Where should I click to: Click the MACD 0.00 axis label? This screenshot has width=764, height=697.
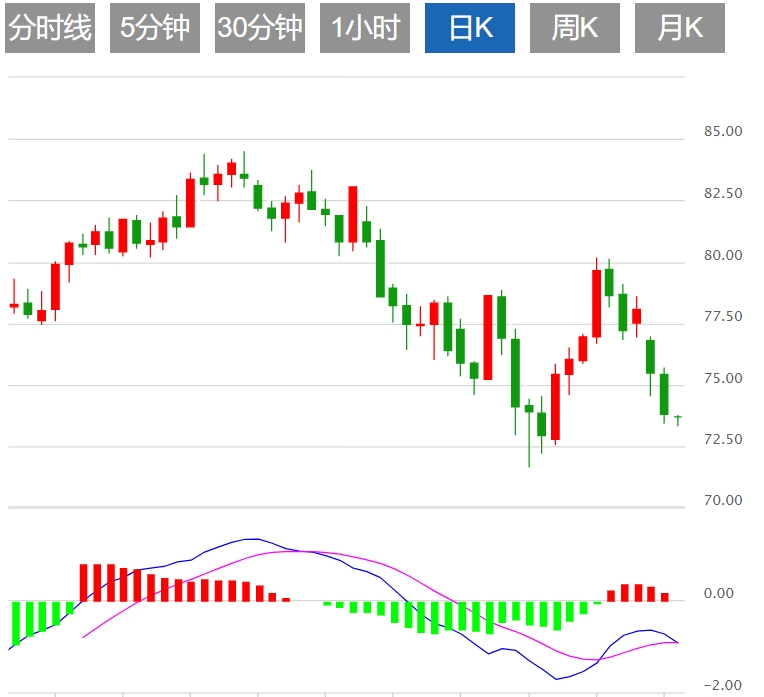[719, 593]
